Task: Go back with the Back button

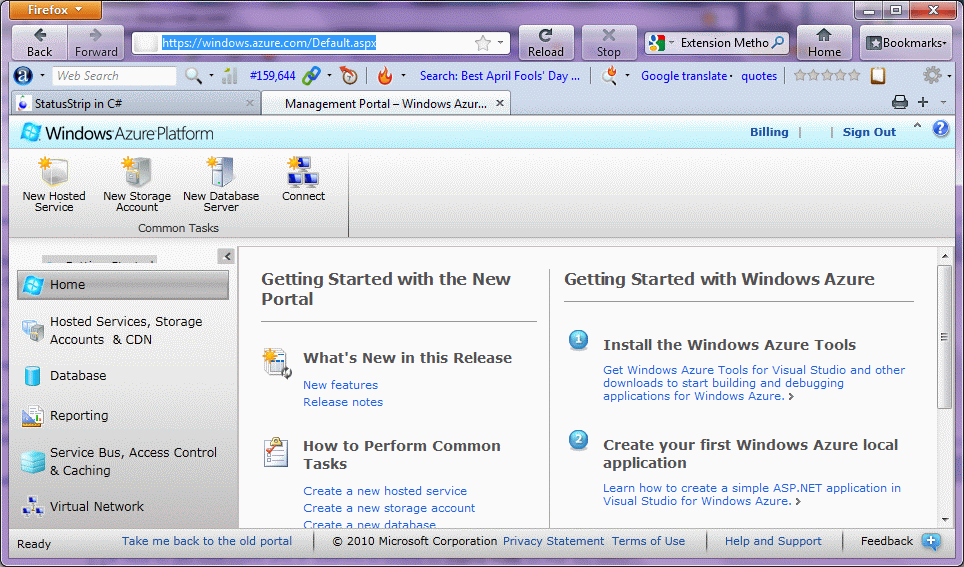Action: pyautogui.click(x=40, y=43)
